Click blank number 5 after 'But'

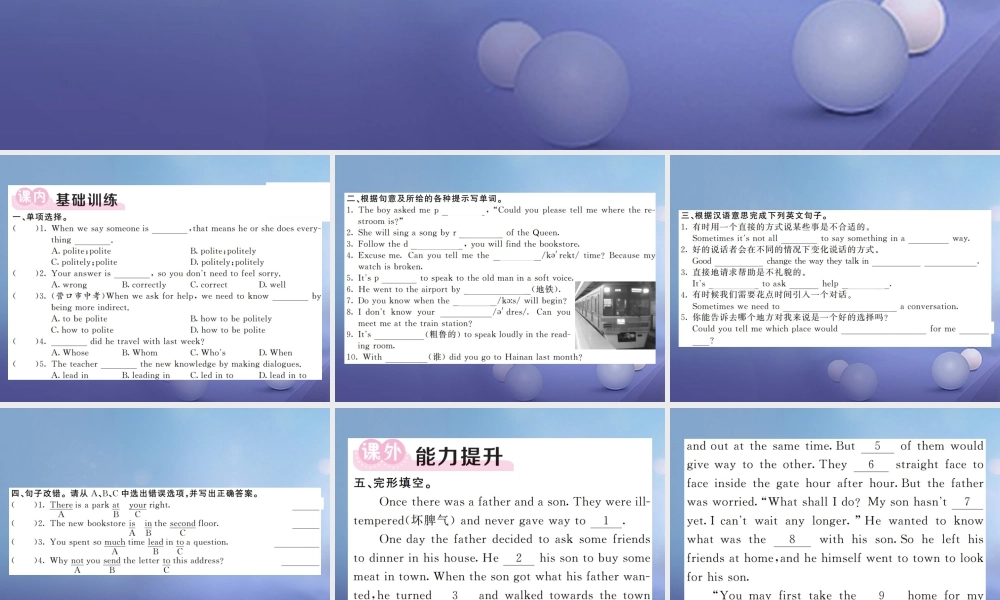(x=877, y=446)
